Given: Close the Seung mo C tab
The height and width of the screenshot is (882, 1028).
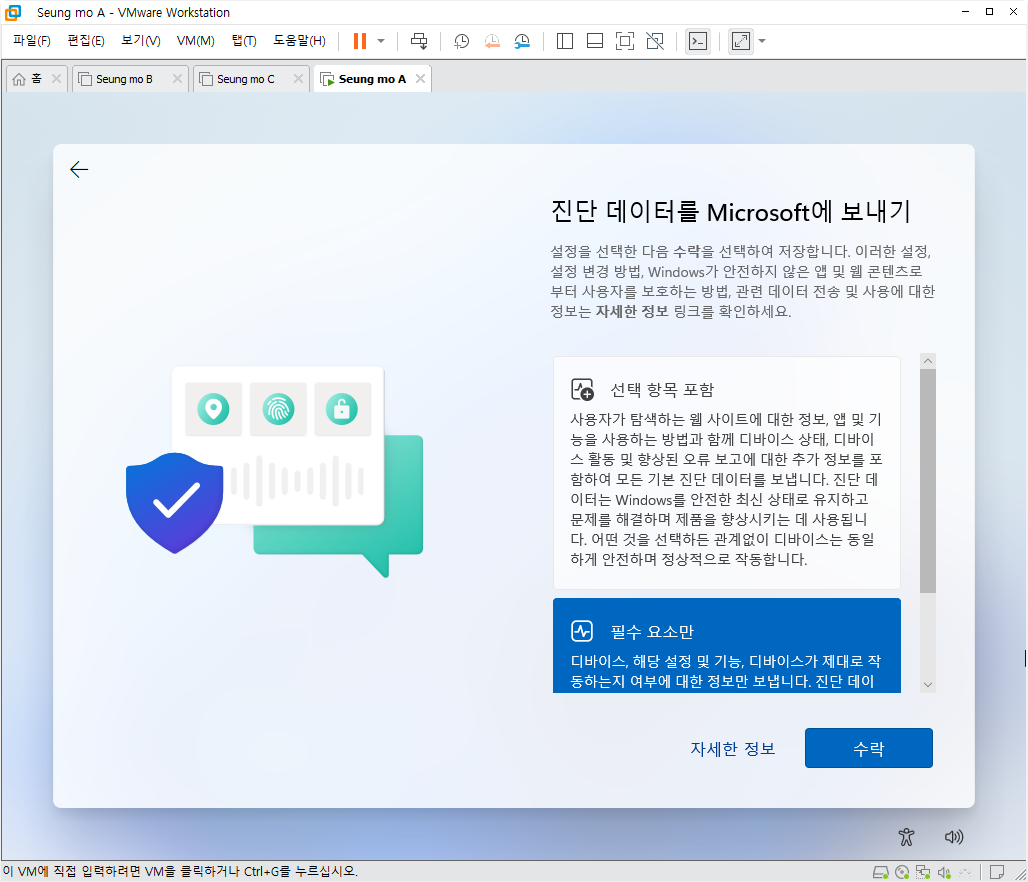Looking at the screenshot, I should [x=298, y=79].
